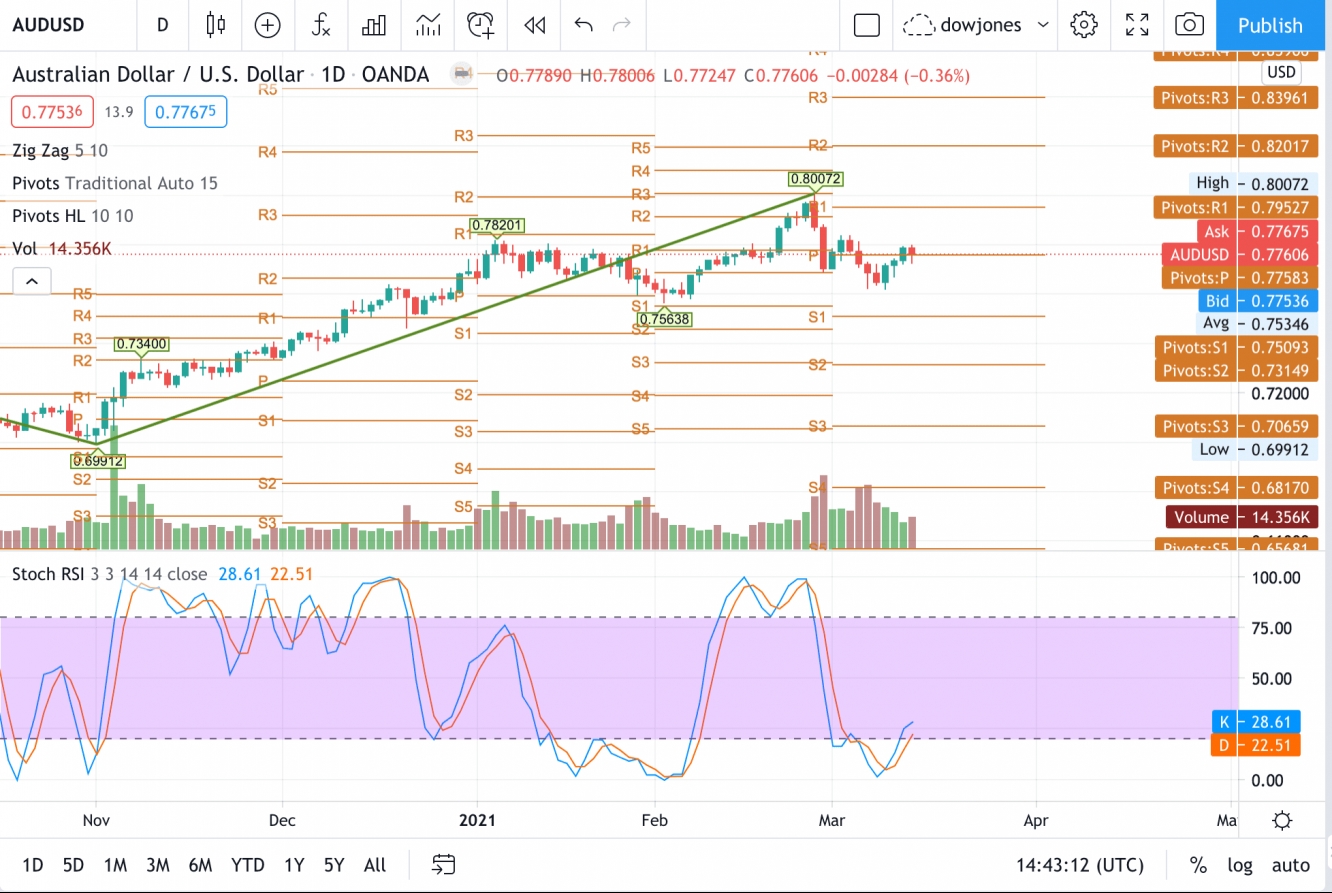Open the go-to-date calendar icon
This screenshot has width=1332, height=893.
click(x=444, y=865)
